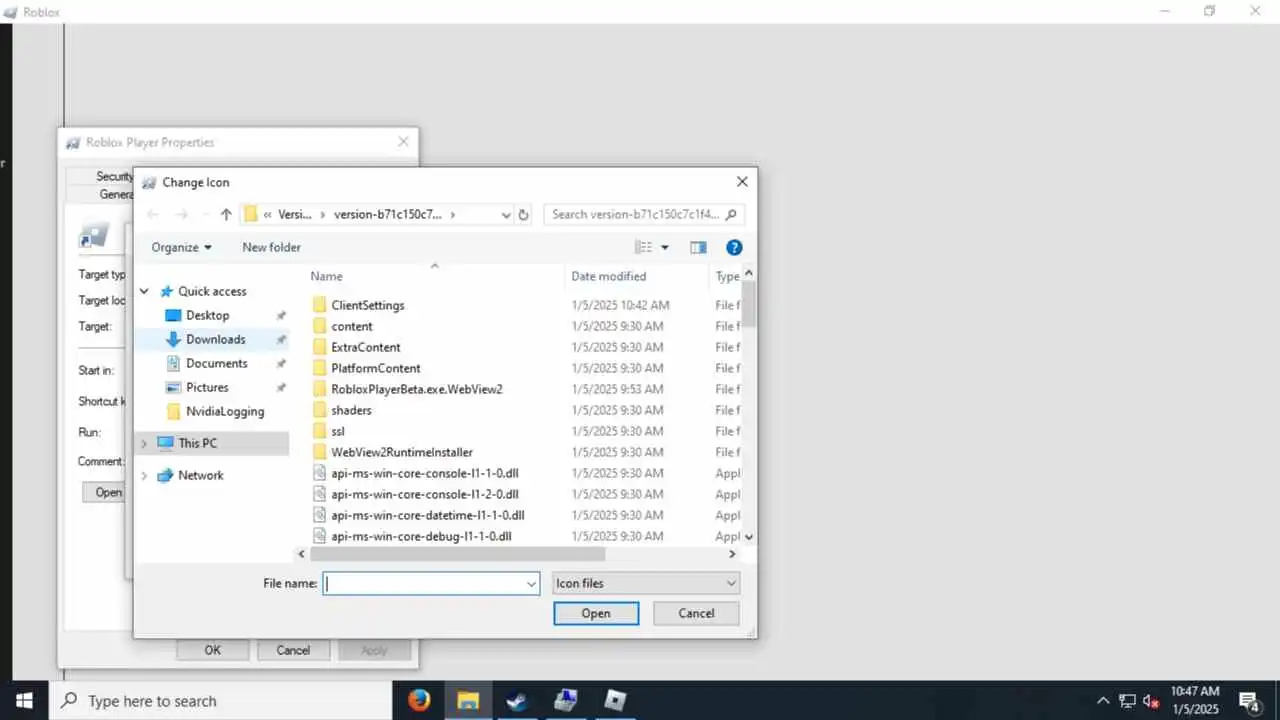
Task: Select api-ms-win-core-datetime-l1-1-0.dll file
Action: (x=427, y=515)
